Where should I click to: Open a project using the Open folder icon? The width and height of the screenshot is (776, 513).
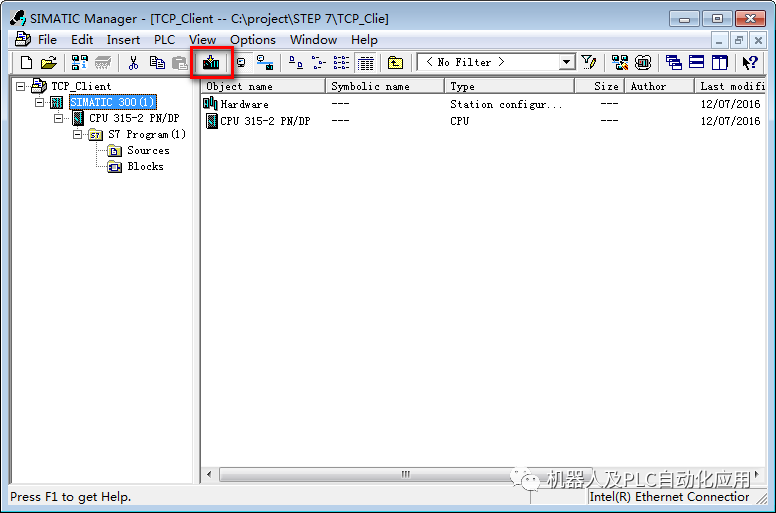pos(48,62)
